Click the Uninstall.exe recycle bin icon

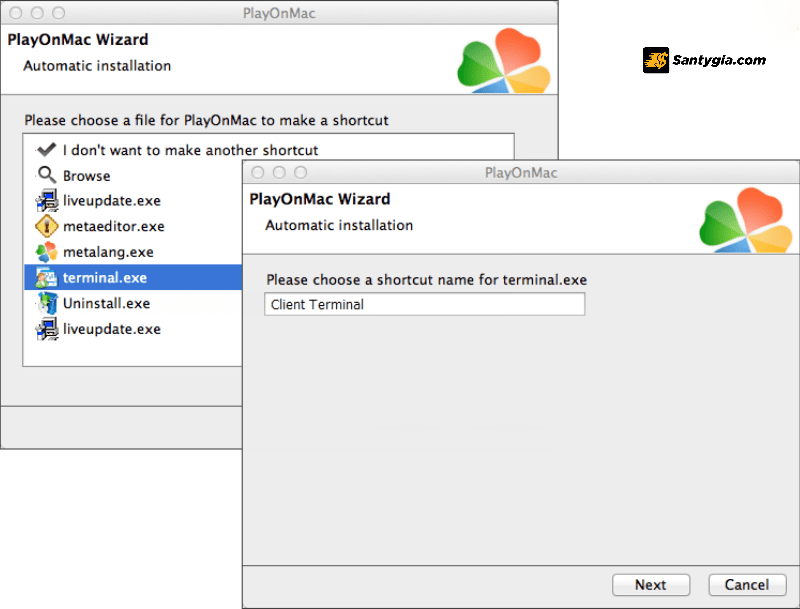[x=47, y=303]
